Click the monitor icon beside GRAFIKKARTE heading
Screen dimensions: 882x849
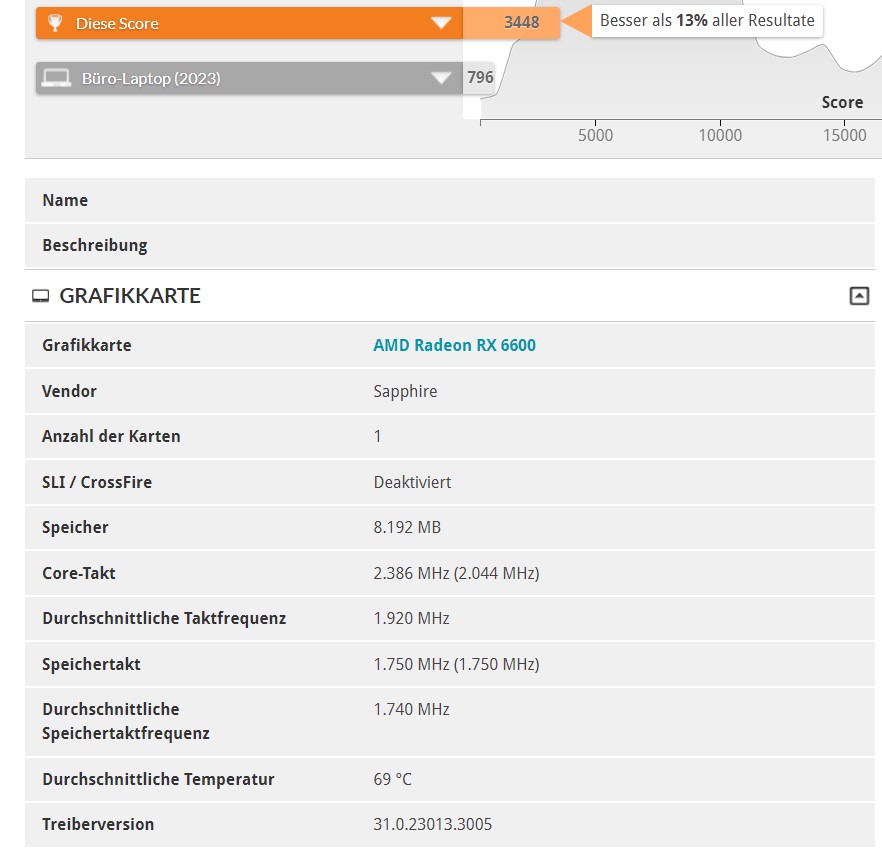tap(40, 296)
